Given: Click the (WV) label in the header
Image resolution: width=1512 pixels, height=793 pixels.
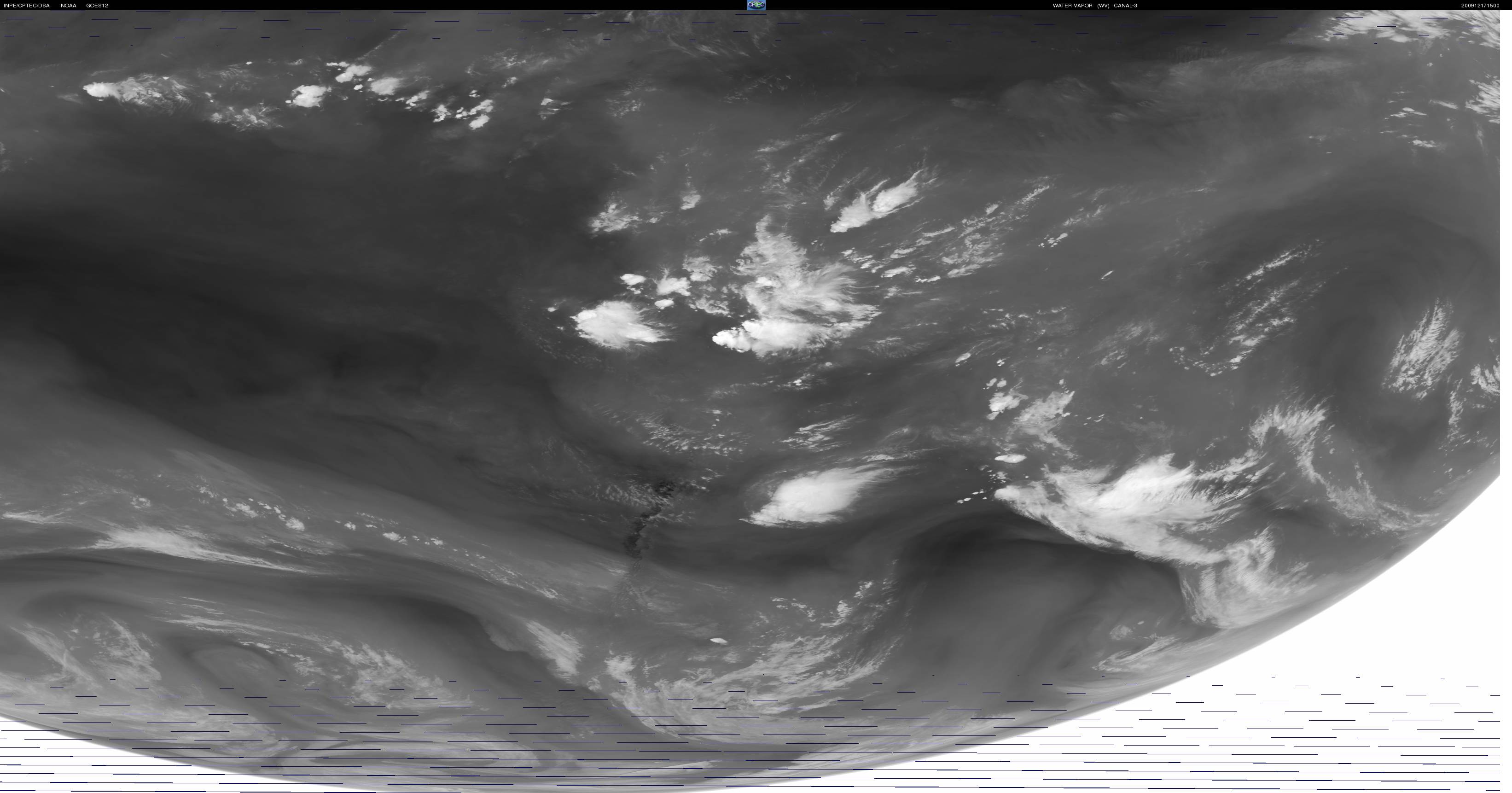Looking at the screenshot, I should tap(1103, 5).
